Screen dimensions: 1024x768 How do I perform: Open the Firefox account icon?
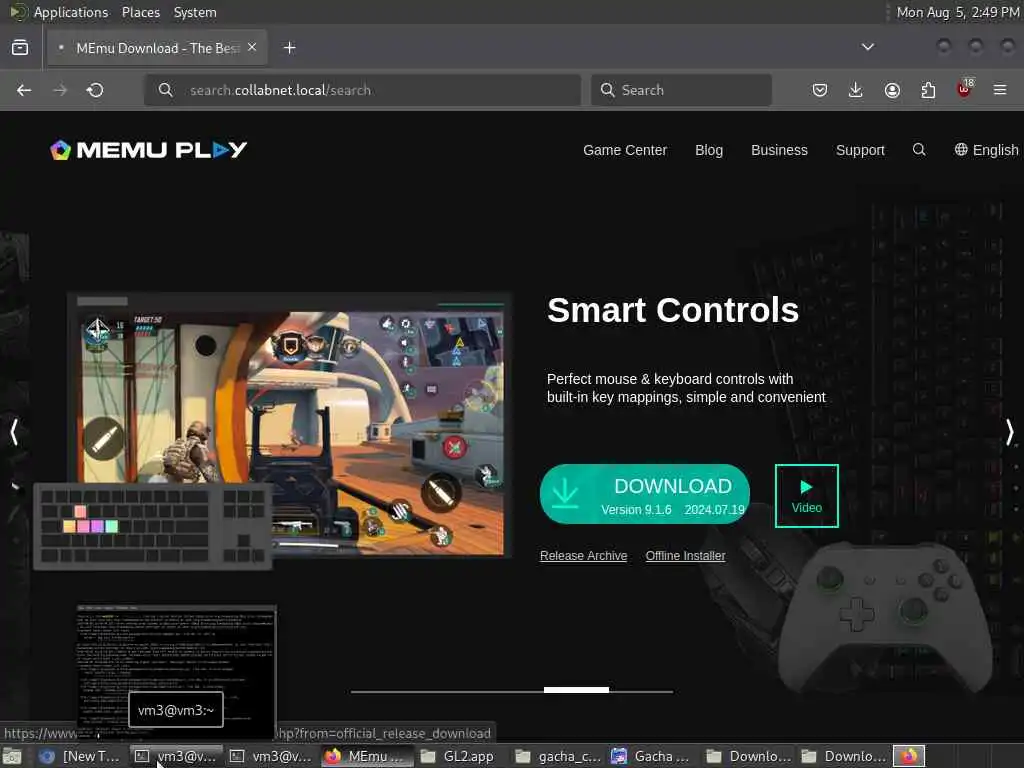point(892,90)
